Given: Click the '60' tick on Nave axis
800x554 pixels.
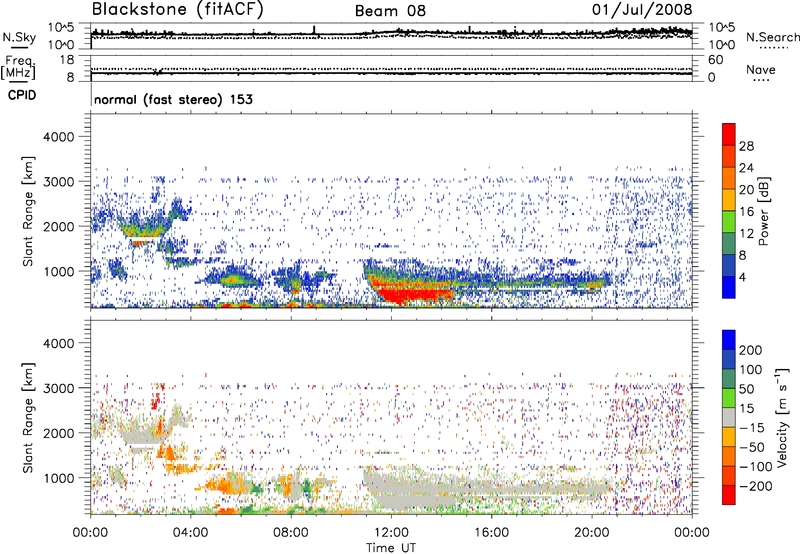Looking at the screenshot, I should click(x=715, y=60).
